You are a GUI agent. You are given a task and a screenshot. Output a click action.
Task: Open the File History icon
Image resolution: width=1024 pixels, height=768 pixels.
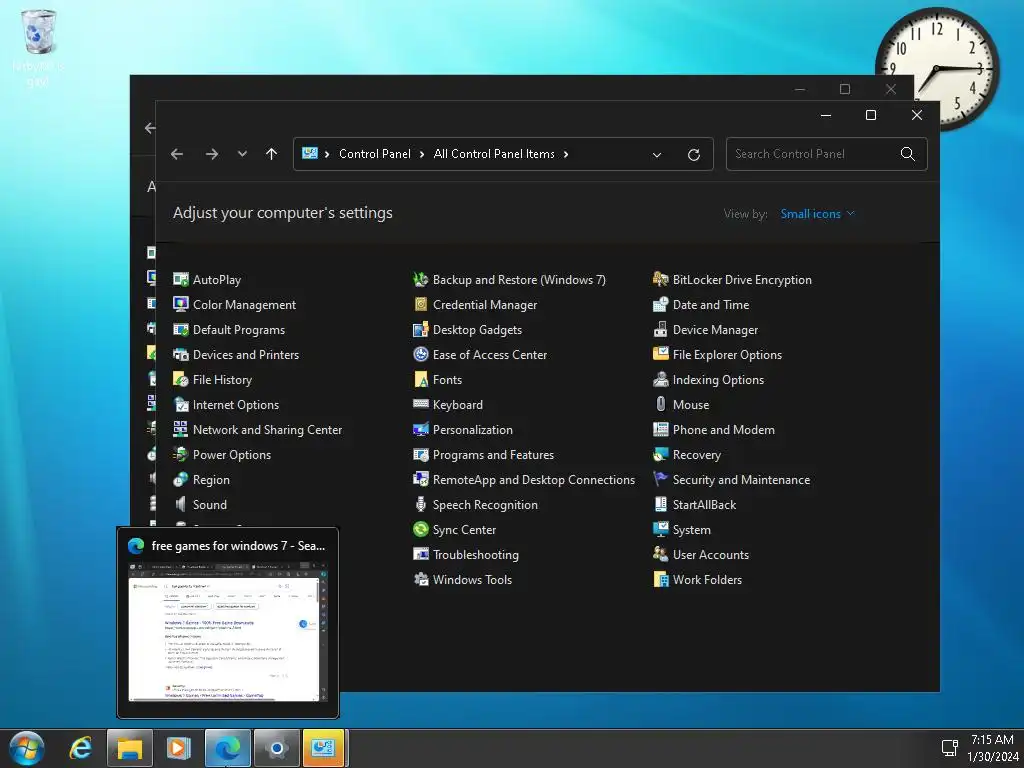tap(180, 379)
